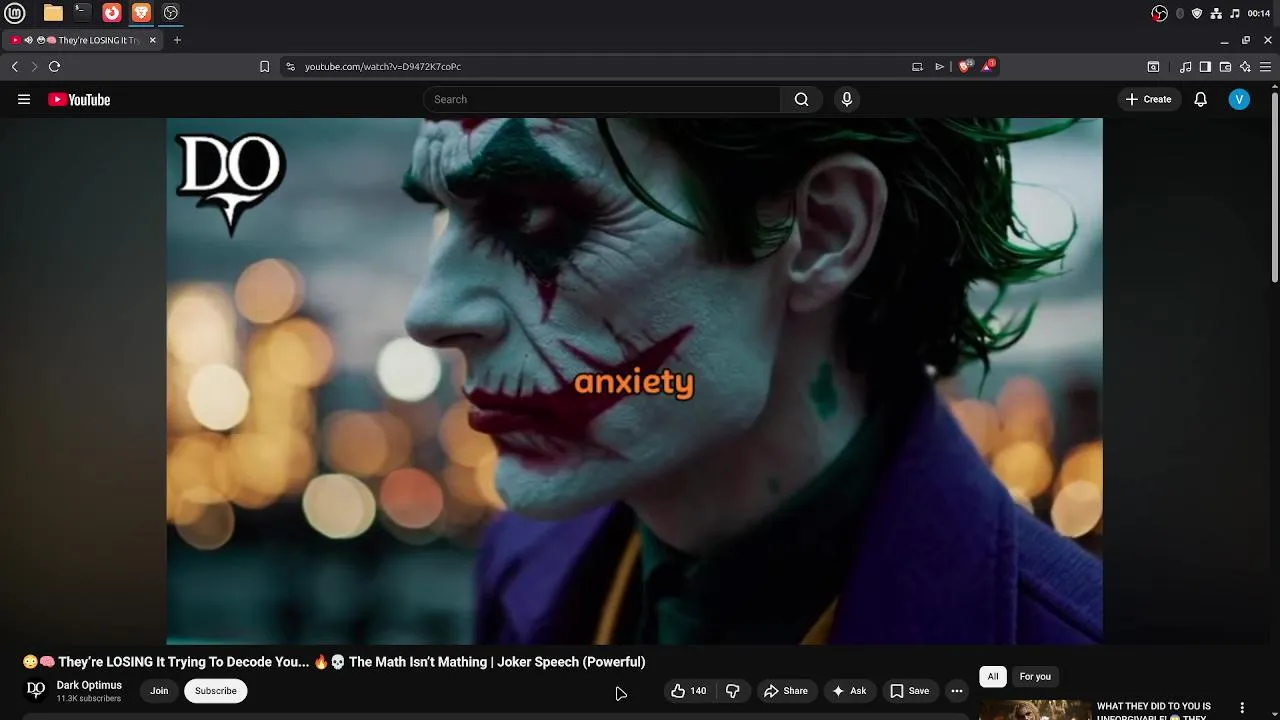Open Brave Shields lion icon
1280x720 pixels.
(x=965, y=66)
